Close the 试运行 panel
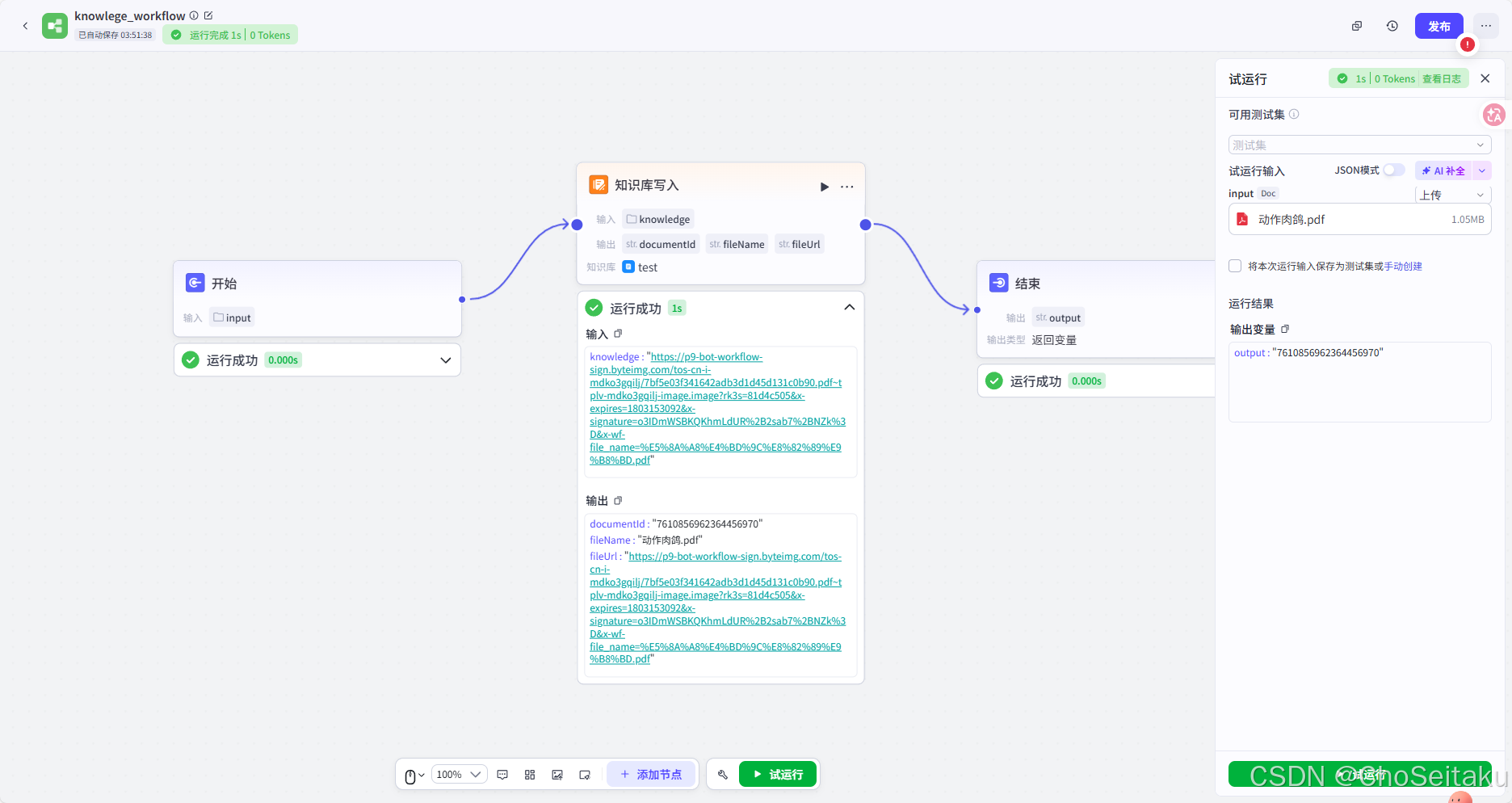The height and width of the screenshot is (803, 1512). coord(1485,78)
